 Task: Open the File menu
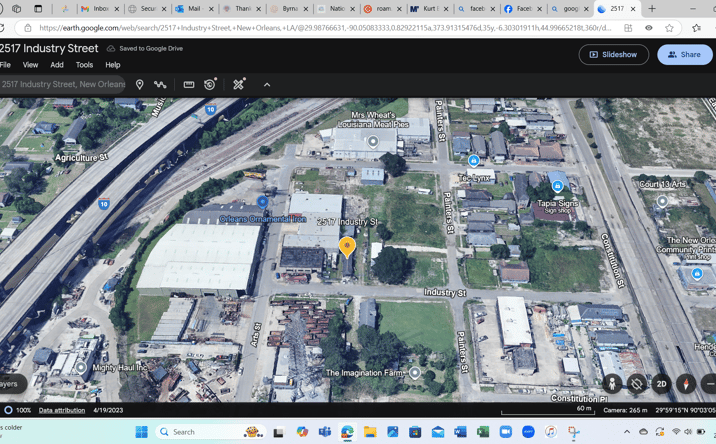(5, 65)
